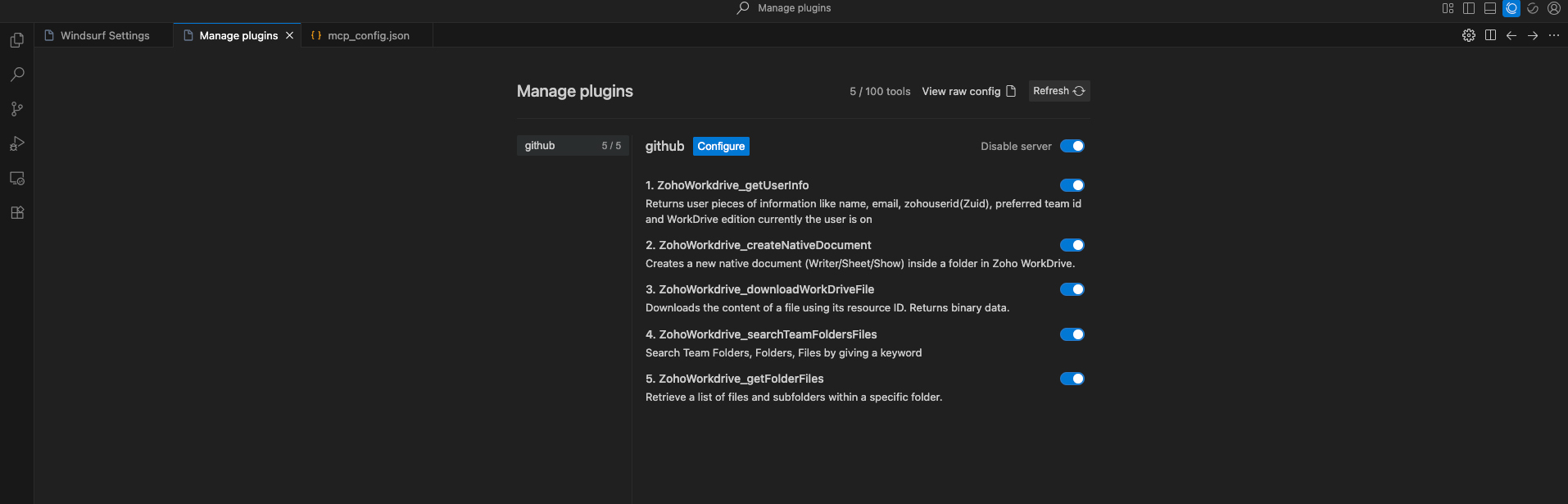Disable the ZohoWorkdrive_getUserInfo tool
This screenshot has height=504, width=1568.
tap(1072, 185)
